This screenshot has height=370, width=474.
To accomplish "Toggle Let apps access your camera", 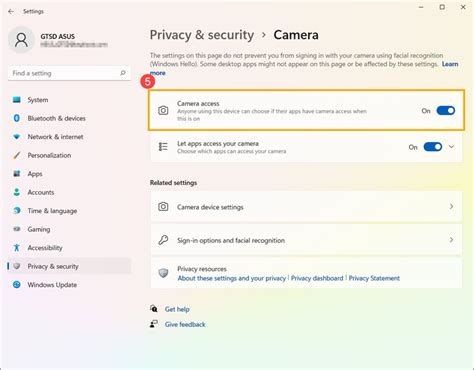I will [433, 147].
